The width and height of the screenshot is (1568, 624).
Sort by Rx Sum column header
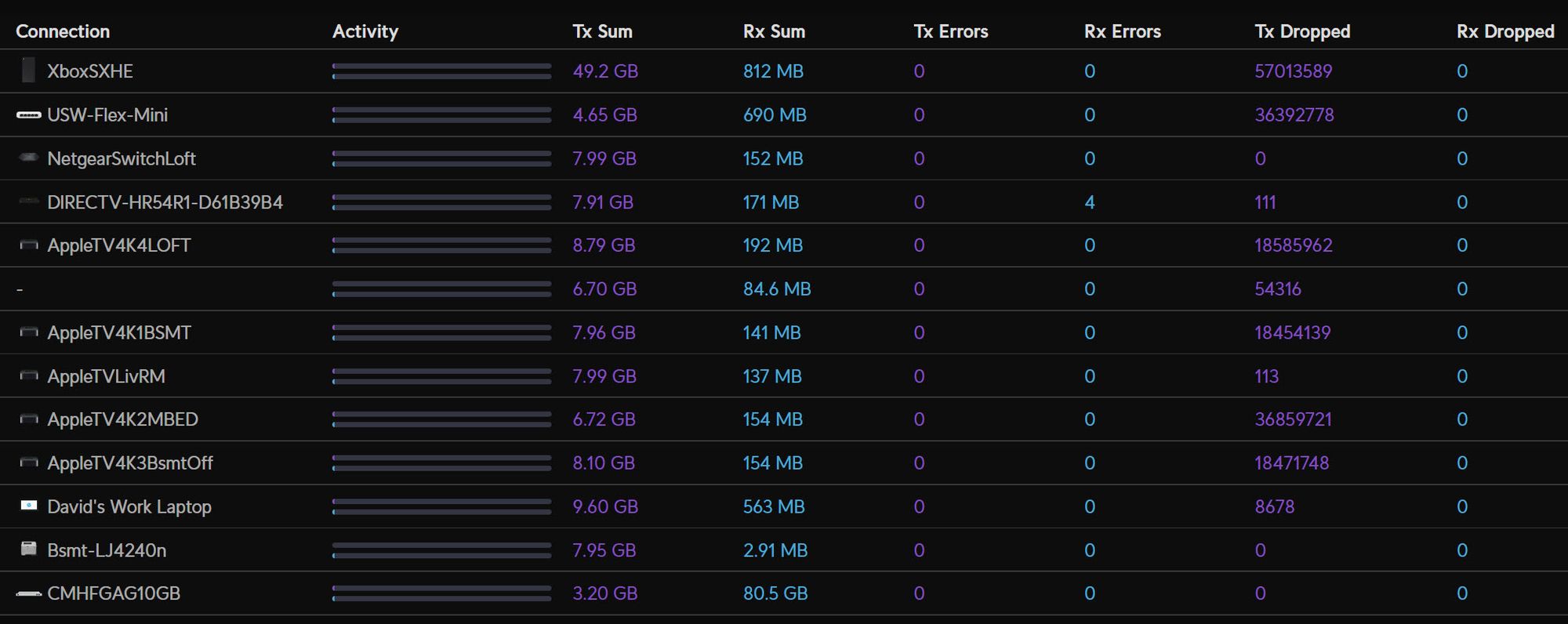(774, 31)
